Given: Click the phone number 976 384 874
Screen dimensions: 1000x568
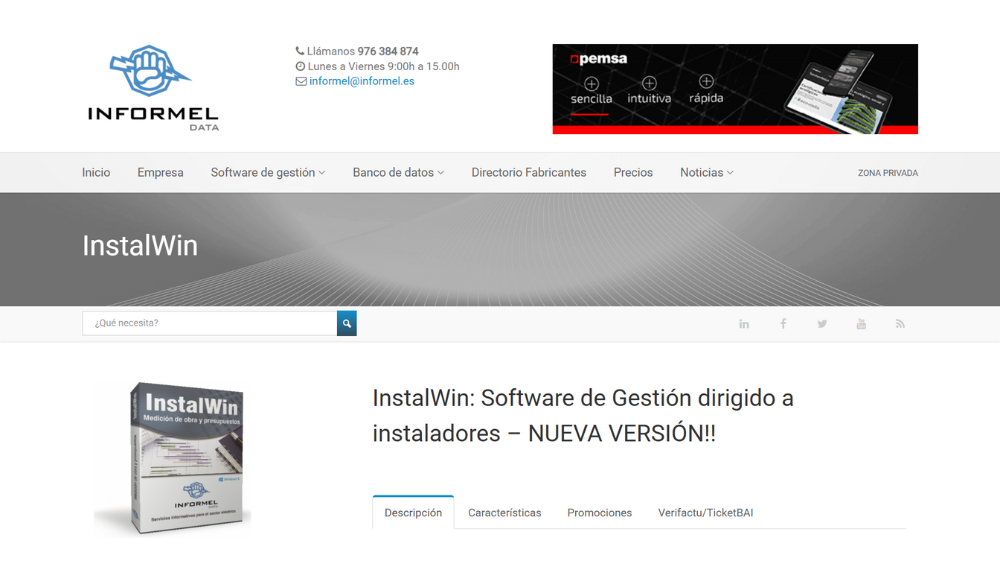Looking at the screenshot, I should (x=388, y=51).
